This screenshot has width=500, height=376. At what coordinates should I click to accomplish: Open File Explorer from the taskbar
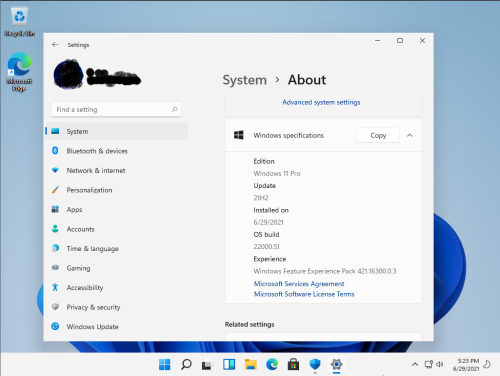250,364
